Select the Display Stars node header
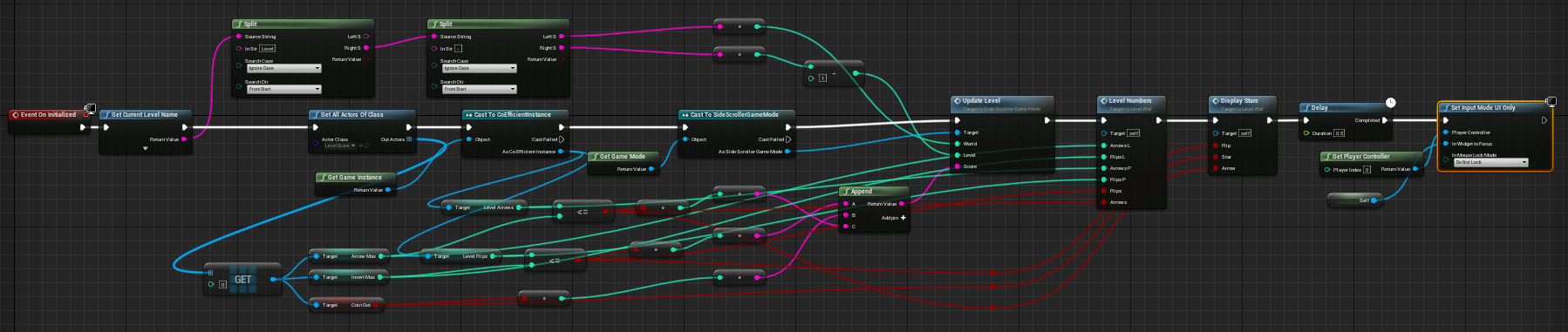This screenshot has height=332, width=1568. [1242, 103]
